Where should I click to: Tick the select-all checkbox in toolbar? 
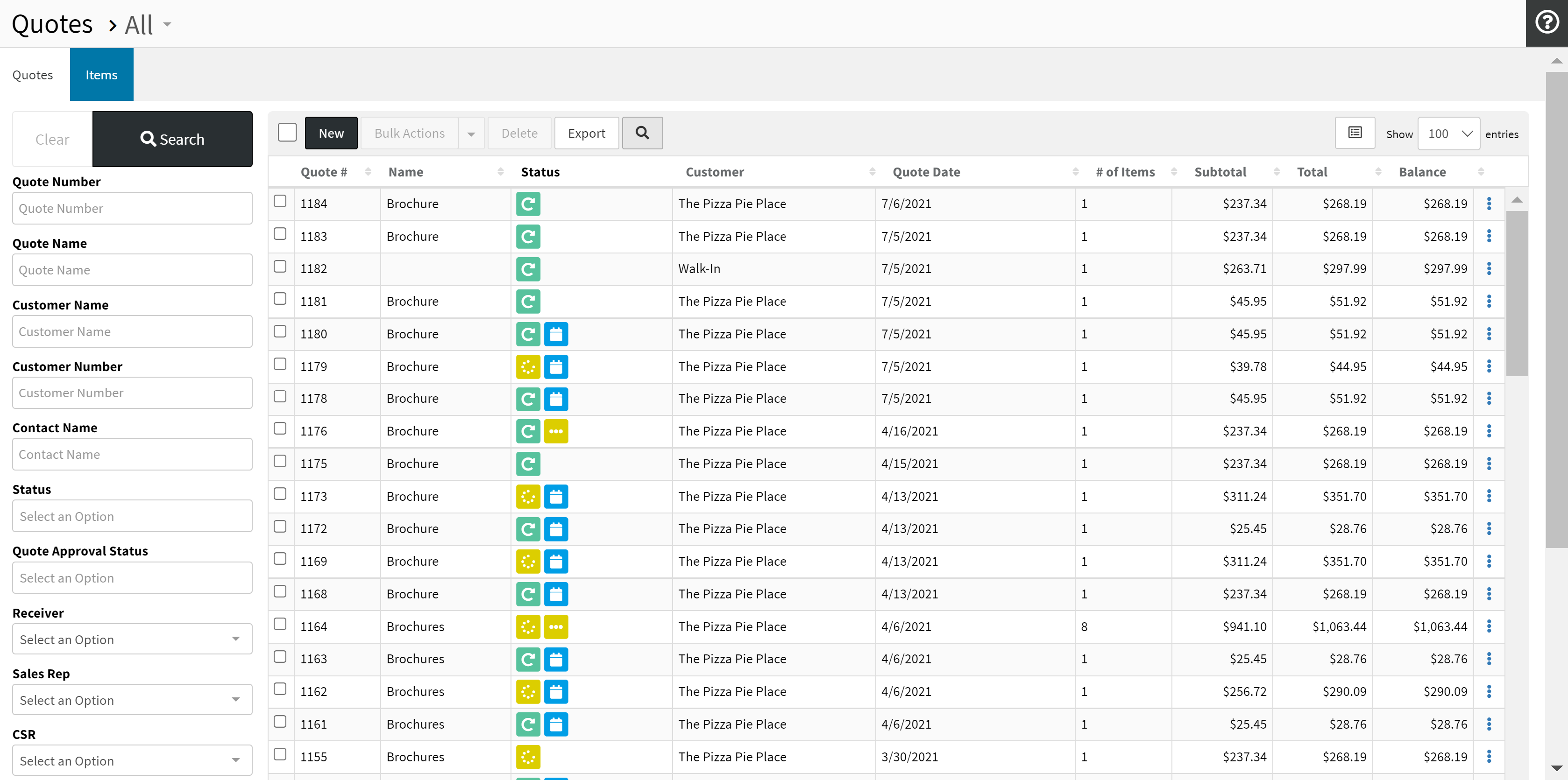click(x=287, y=133)
